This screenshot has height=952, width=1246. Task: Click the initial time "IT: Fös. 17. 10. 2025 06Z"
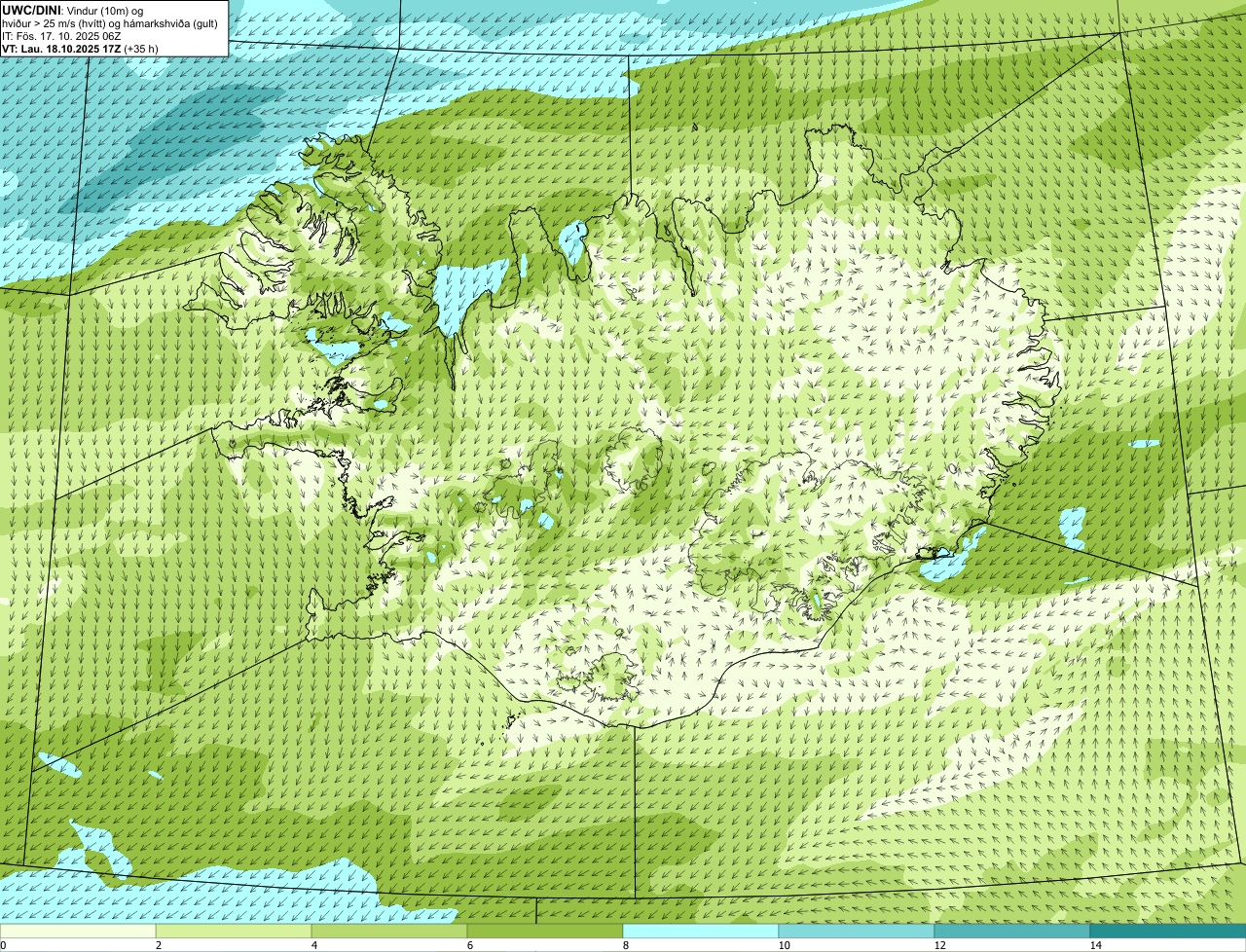pos(61,35)
